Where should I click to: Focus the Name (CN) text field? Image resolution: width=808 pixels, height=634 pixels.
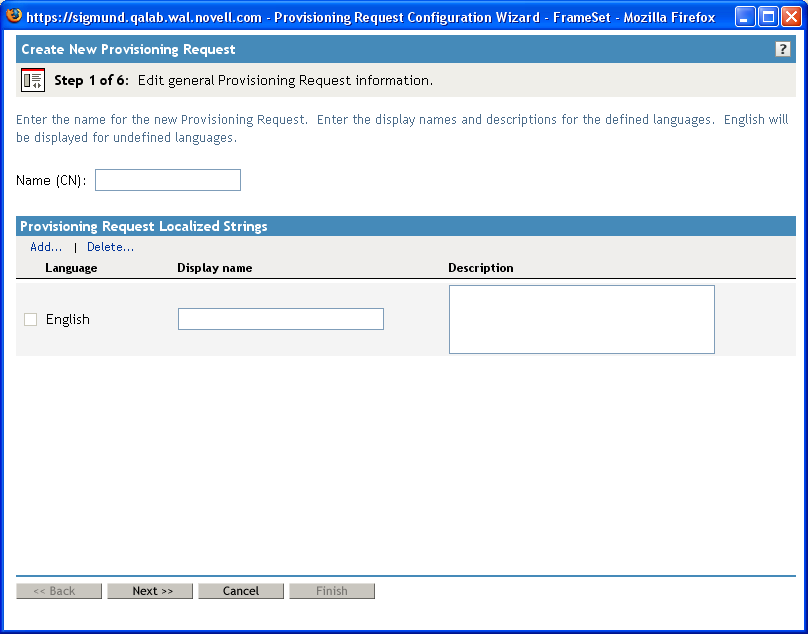[x=167, y=180]
